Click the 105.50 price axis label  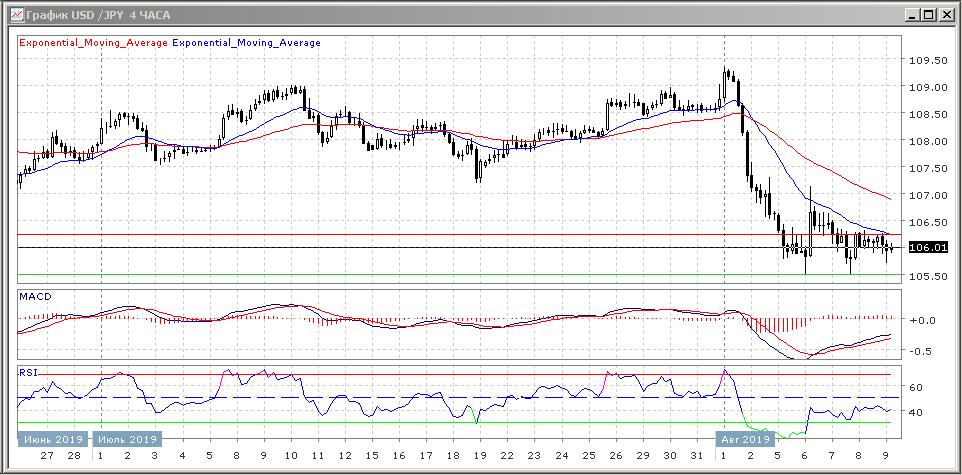929,276
